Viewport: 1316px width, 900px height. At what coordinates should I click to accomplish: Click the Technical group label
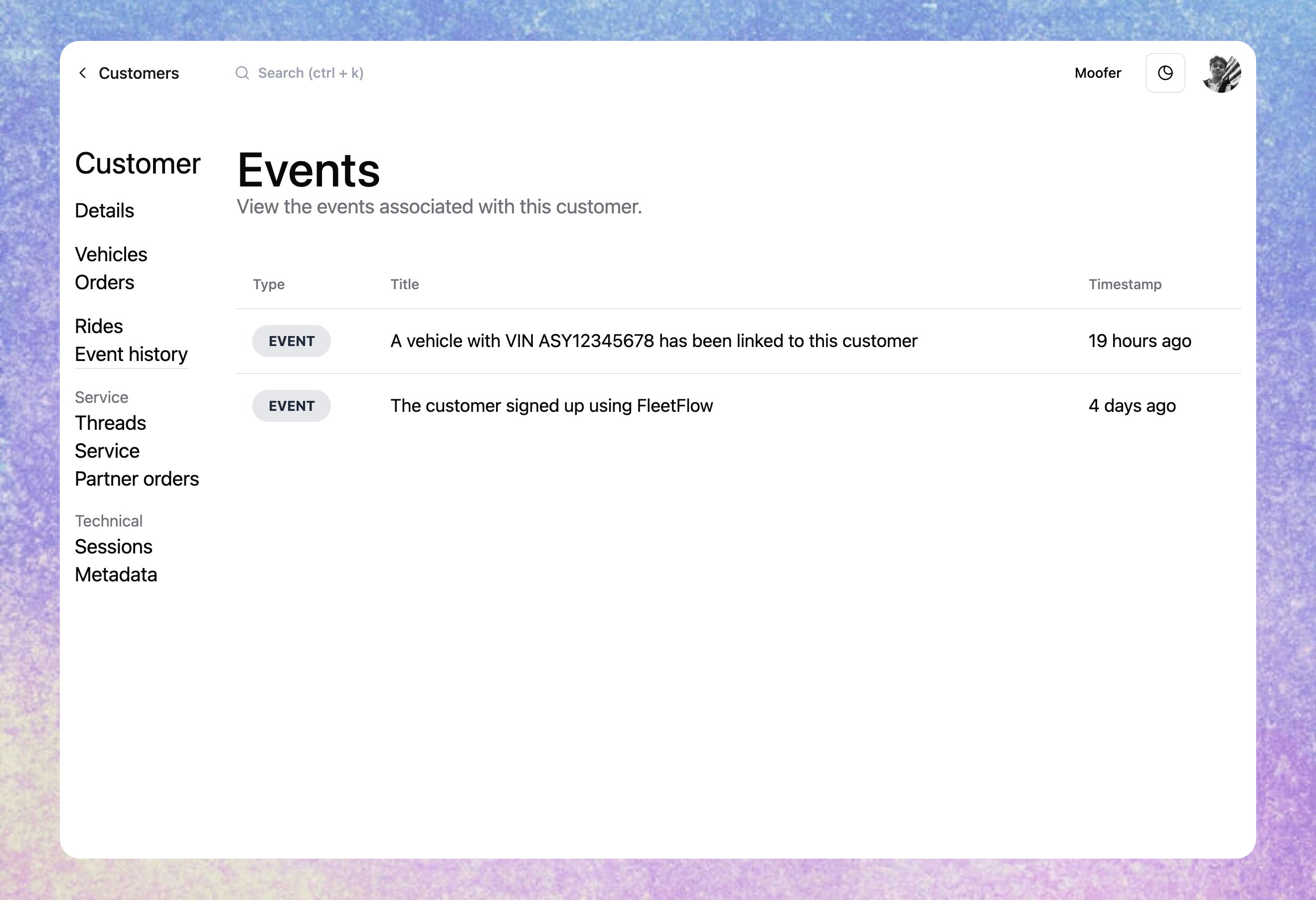(x=109, y=521)
